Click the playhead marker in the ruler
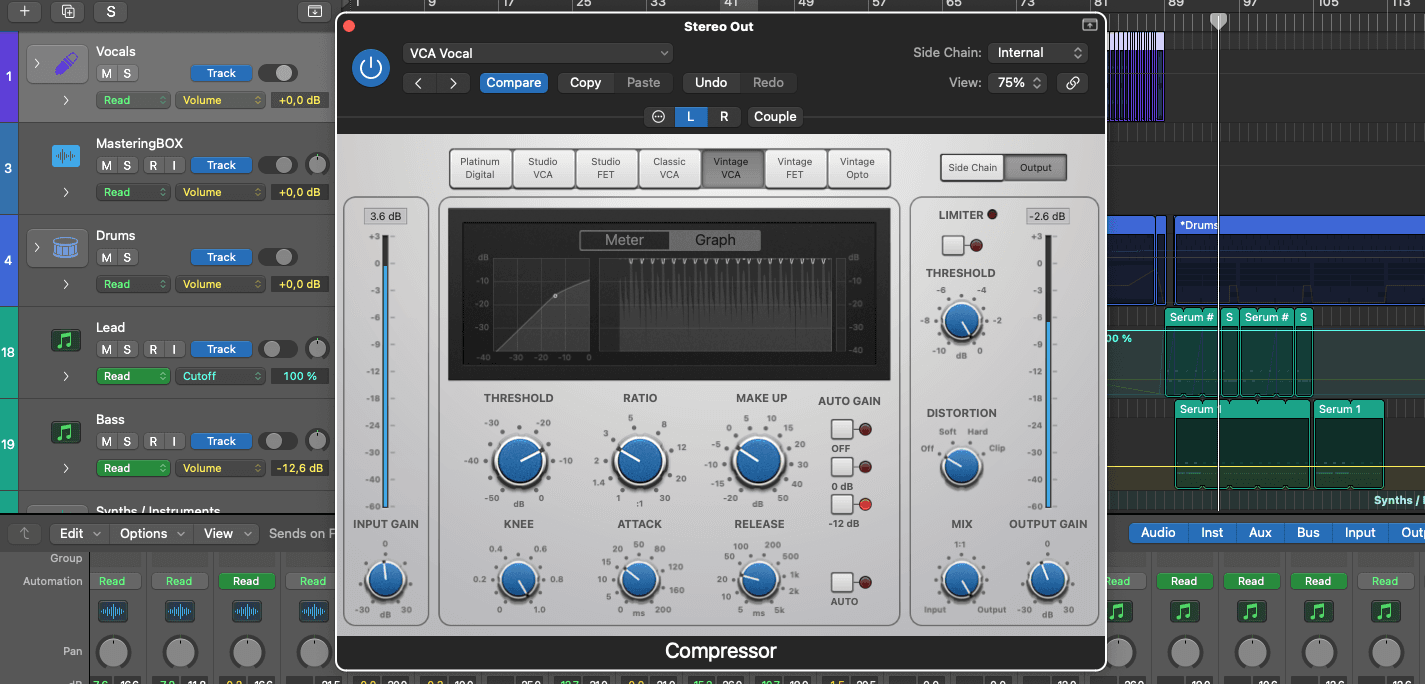Image resolution: width=1425 pixels, height=684 pixels. click(x=1217, y=21)
